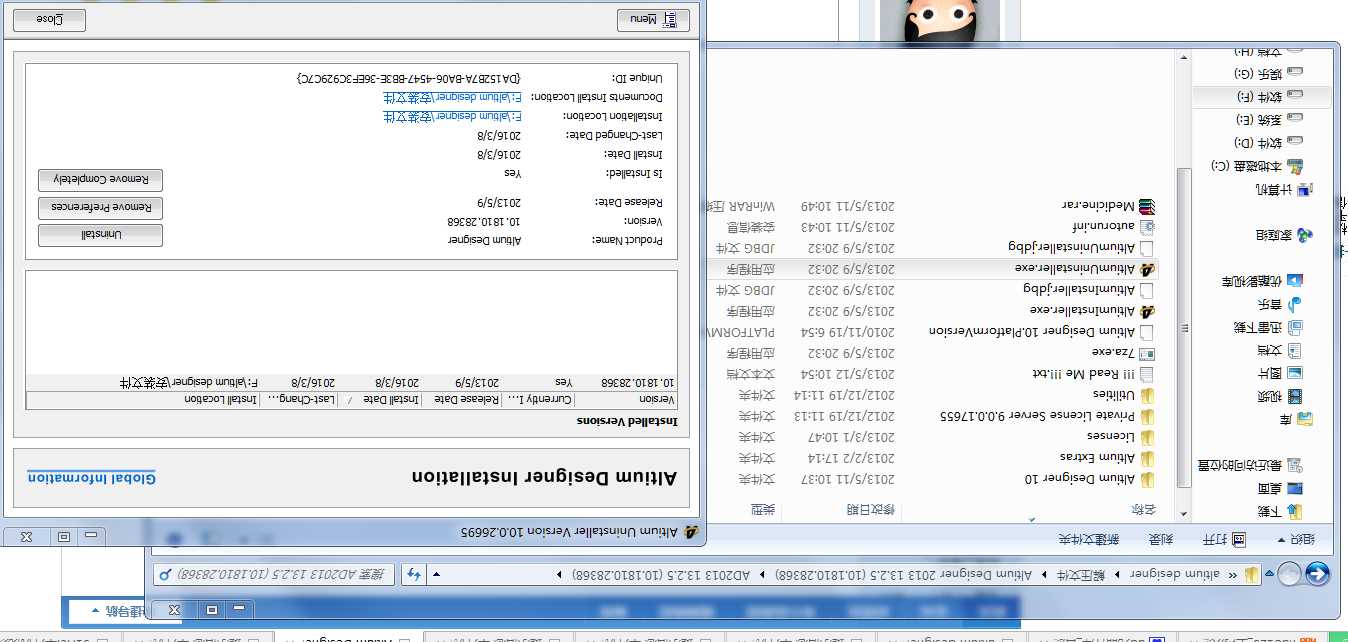Sort files by the 类型 column header
Screen dimensions: 1348x642
coord(762,511)
